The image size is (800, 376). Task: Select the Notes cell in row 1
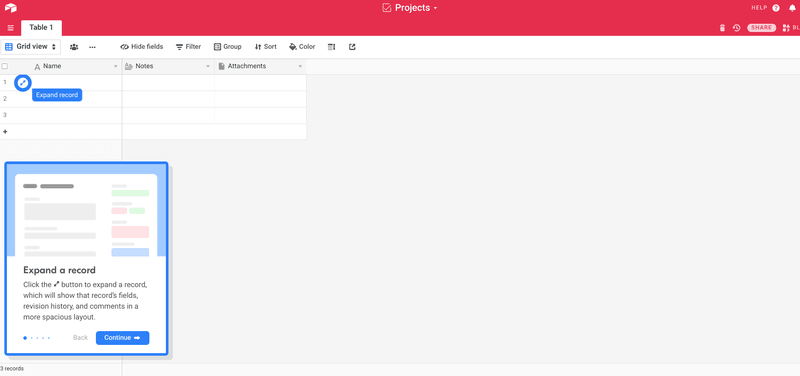(x=168, y=83)
